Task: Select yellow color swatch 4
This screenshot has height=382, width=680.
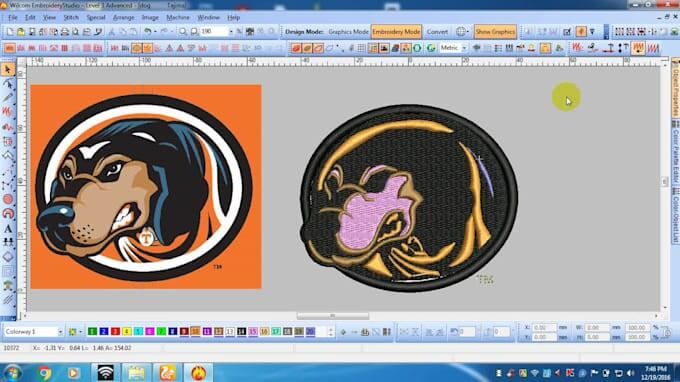Action: pyautogui.click(x=127, y=332)
